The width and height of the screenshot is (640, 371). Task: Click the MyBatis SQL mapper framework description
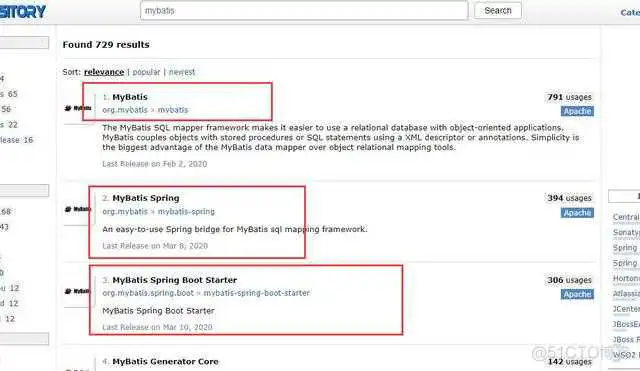341,138
